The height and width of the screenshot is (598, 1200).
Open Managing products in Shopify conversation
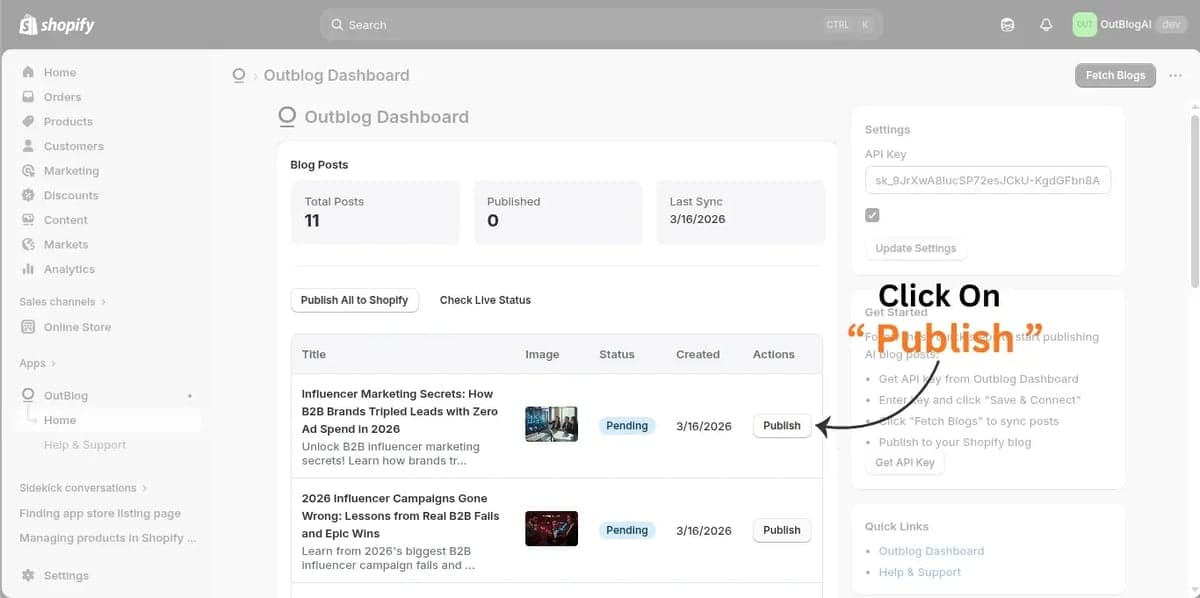click(107, 538)
